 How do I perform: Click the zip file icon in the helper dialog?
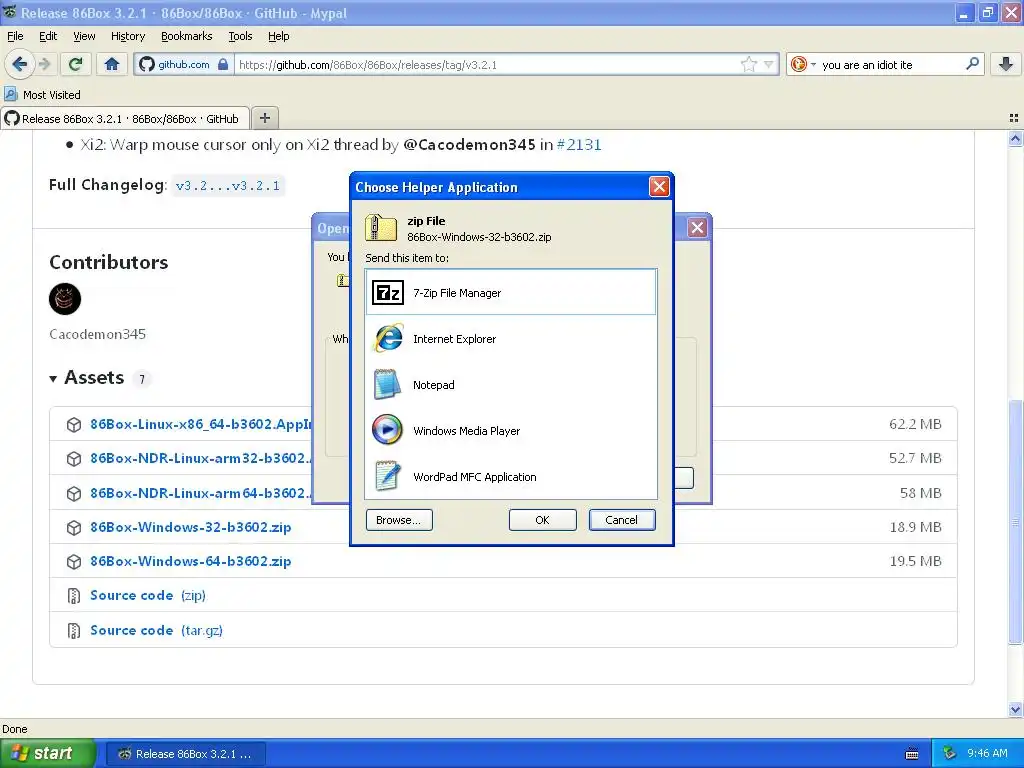click(x=381, y=228)
